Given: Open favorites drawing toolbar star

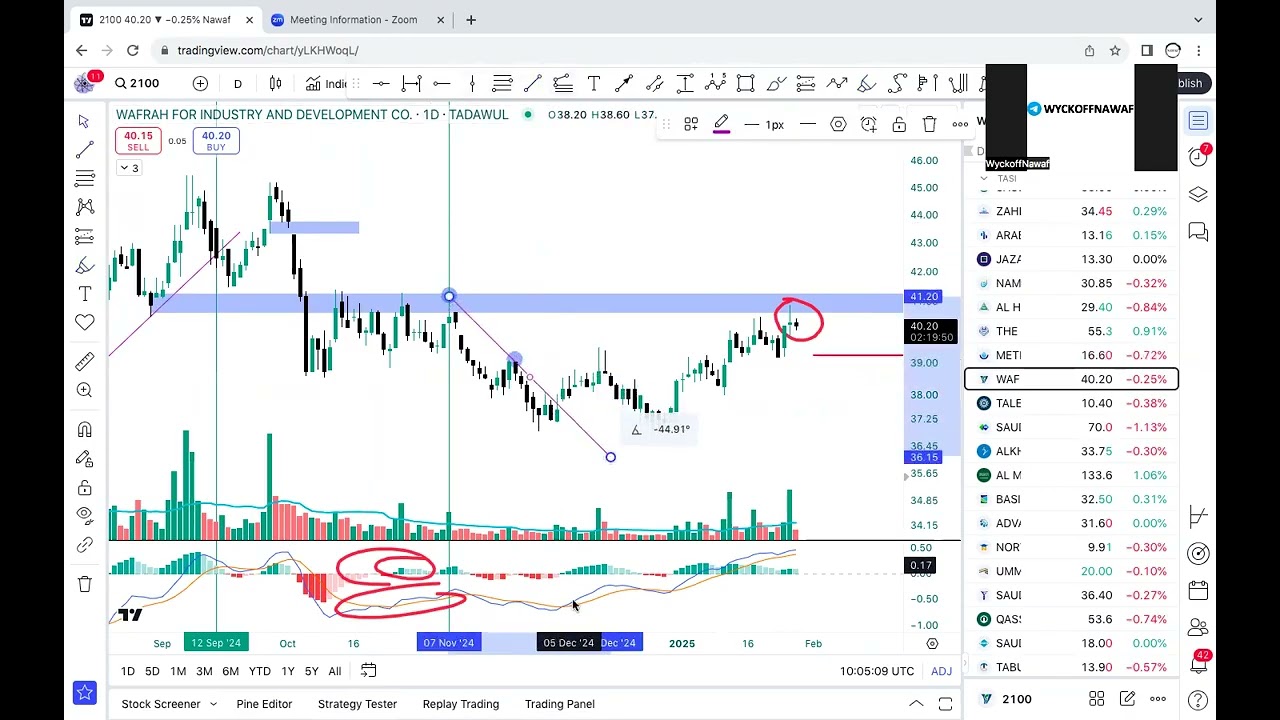Looking at the screenshot, I should point(84,692).
